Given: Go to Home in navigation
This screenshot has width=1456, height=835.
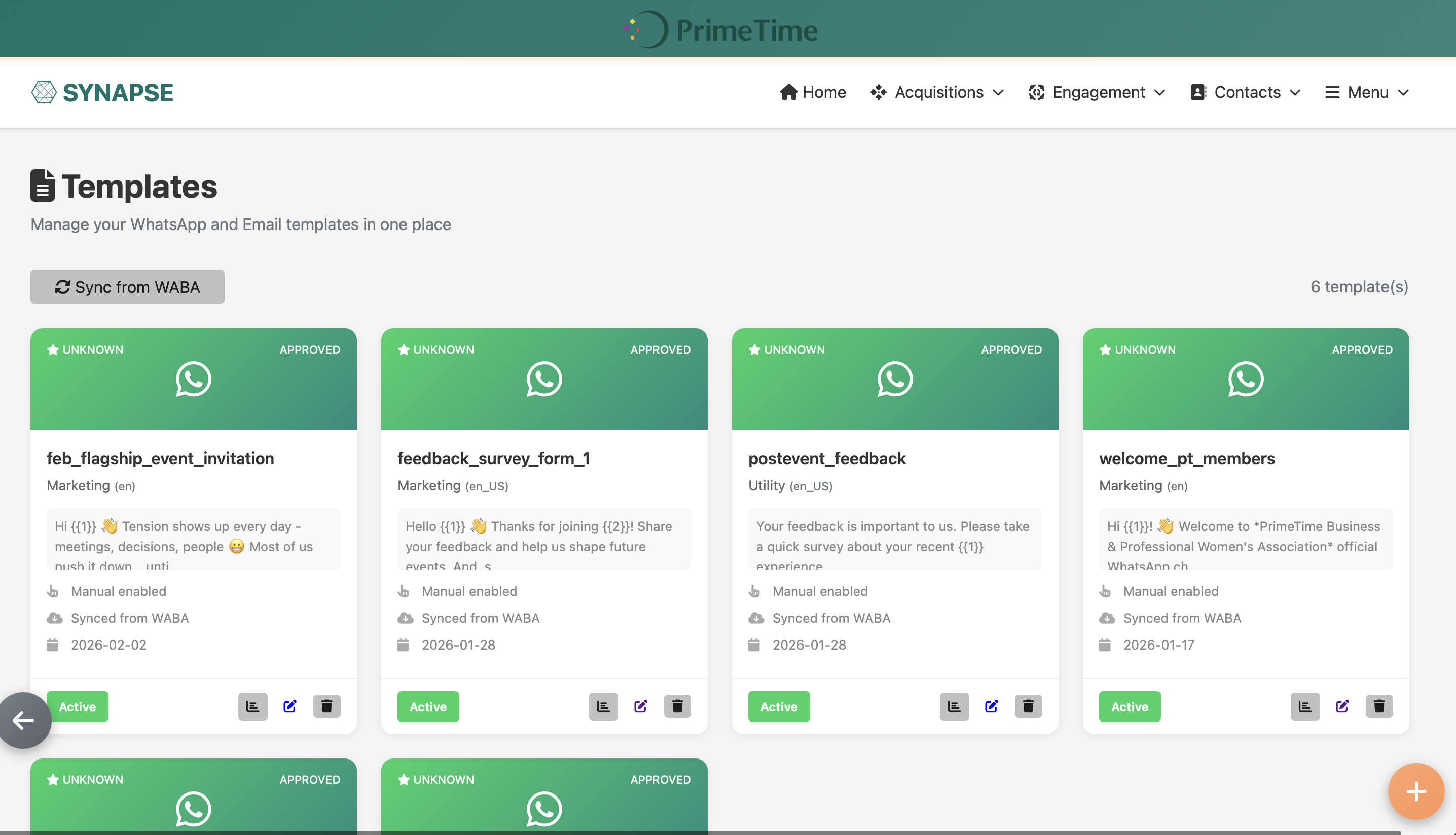Looking at the screenshot, I should [x=812, y=92].
